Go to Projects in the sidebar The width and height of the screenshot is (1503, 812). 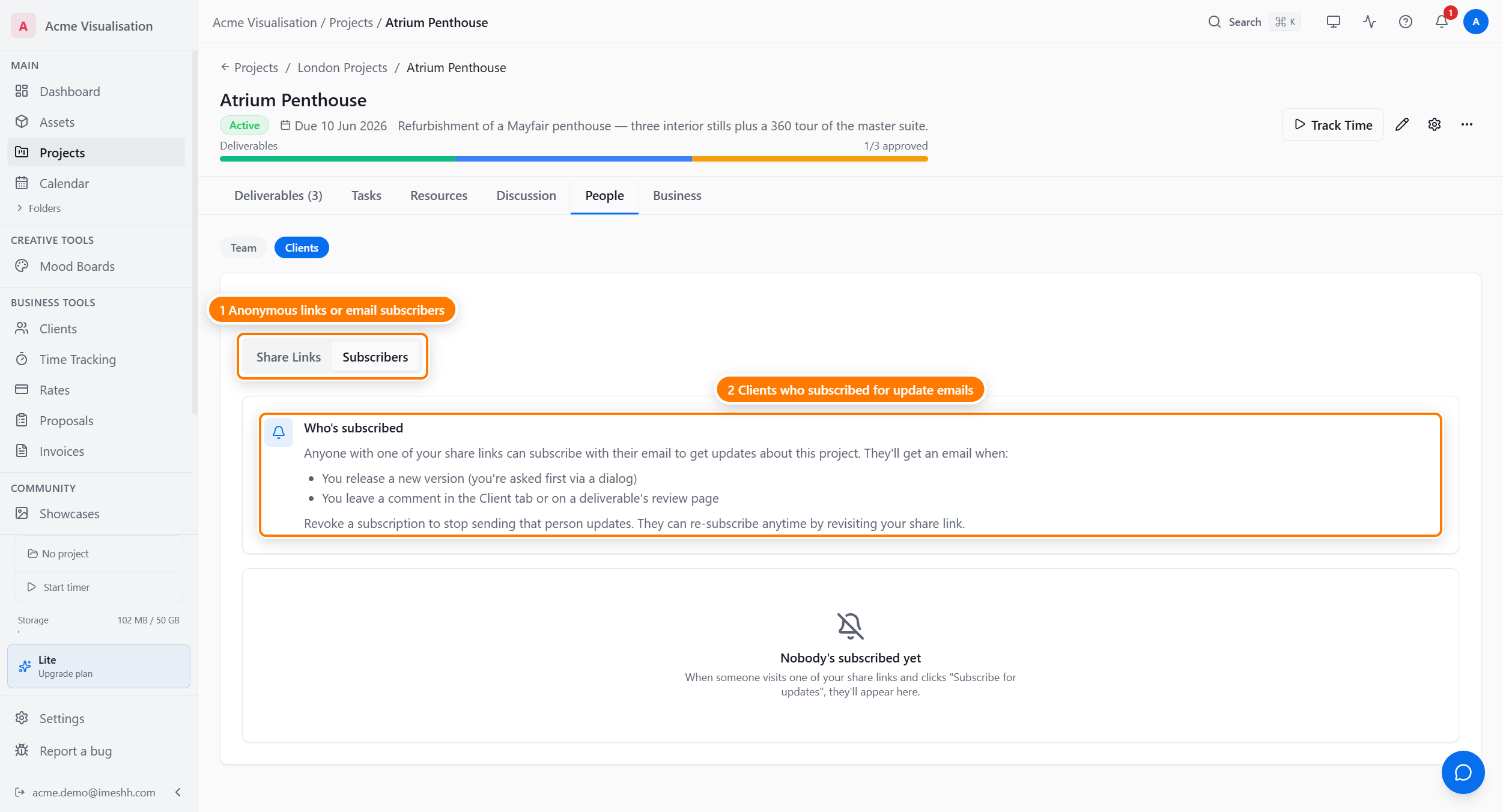pyautogui.click(x=96, y=153)
